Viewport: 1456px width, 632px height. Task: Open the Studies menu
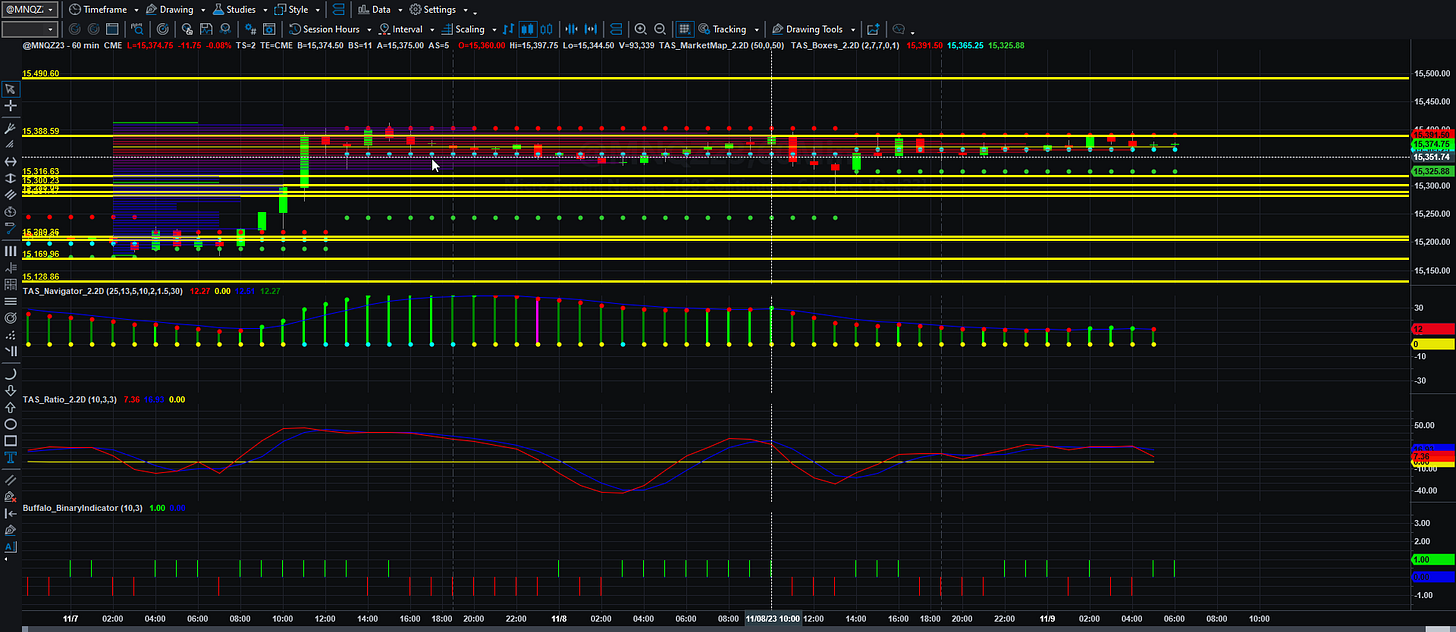233,9
